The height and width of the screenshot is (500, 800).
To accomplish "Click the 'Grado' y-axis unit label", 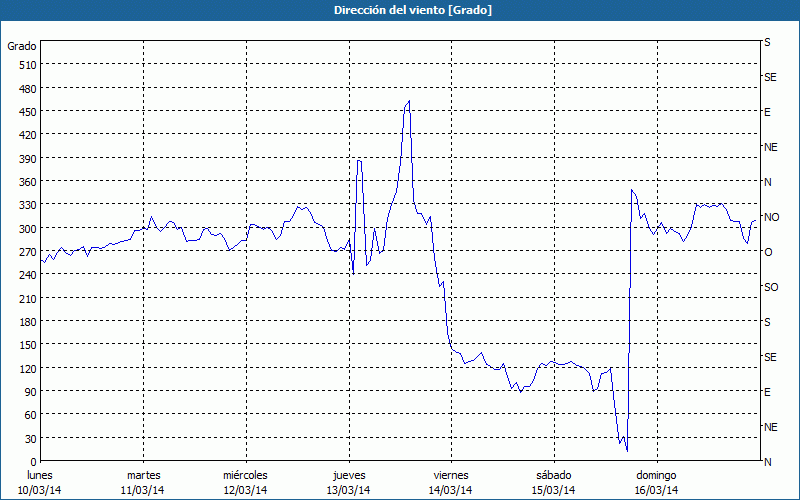I will 22,46.
